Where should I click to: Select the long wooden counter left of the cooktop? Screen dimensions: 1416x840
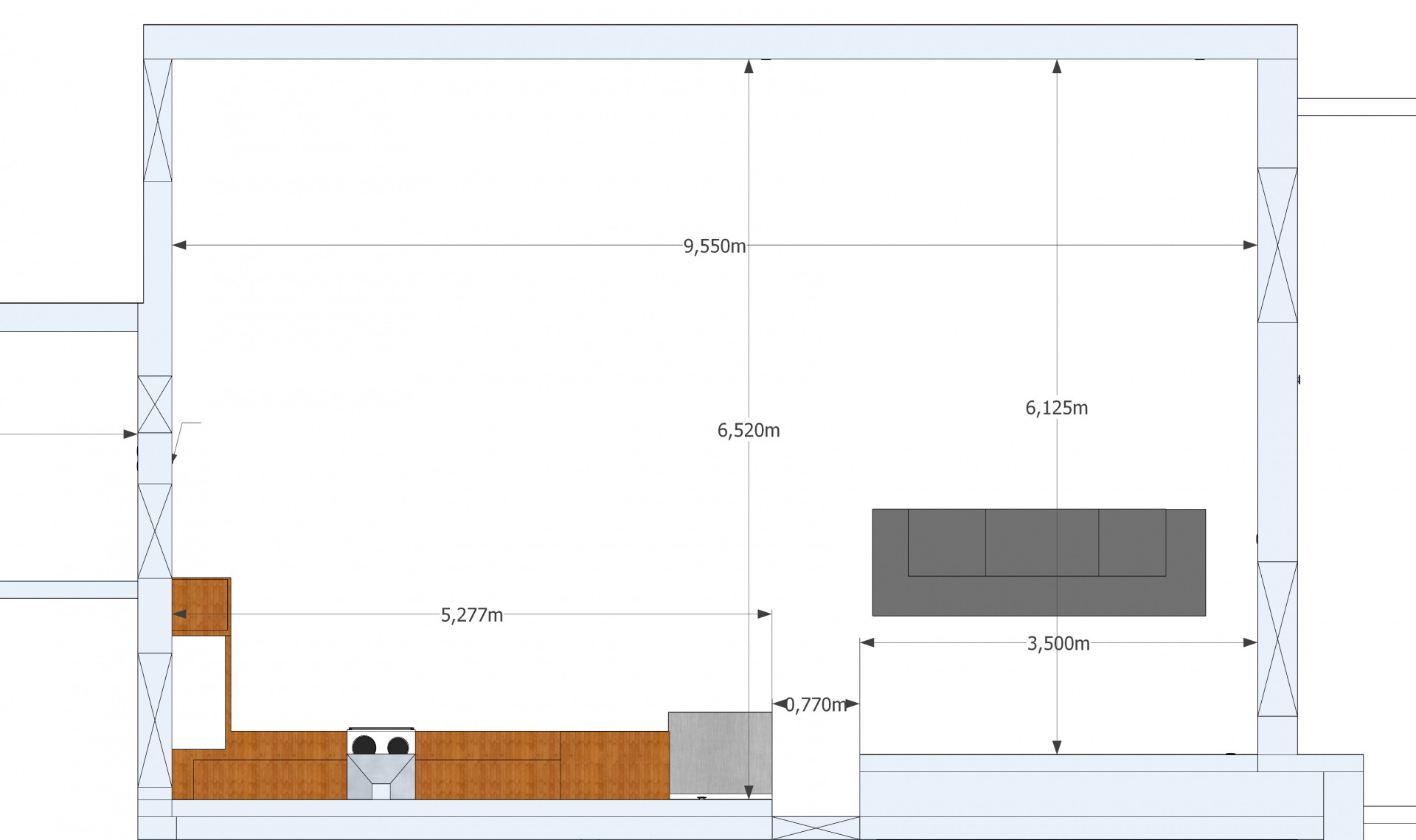[260, 766]
